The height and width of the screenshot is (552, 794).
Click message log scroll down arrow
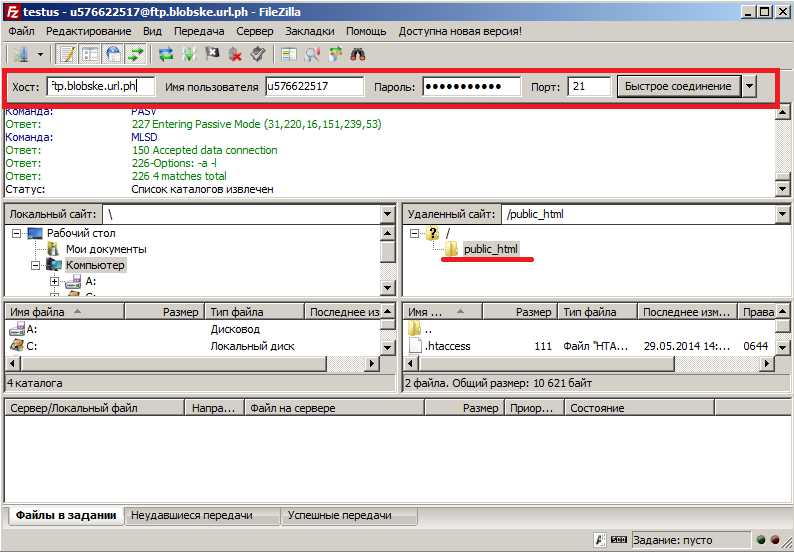(783, 190)
